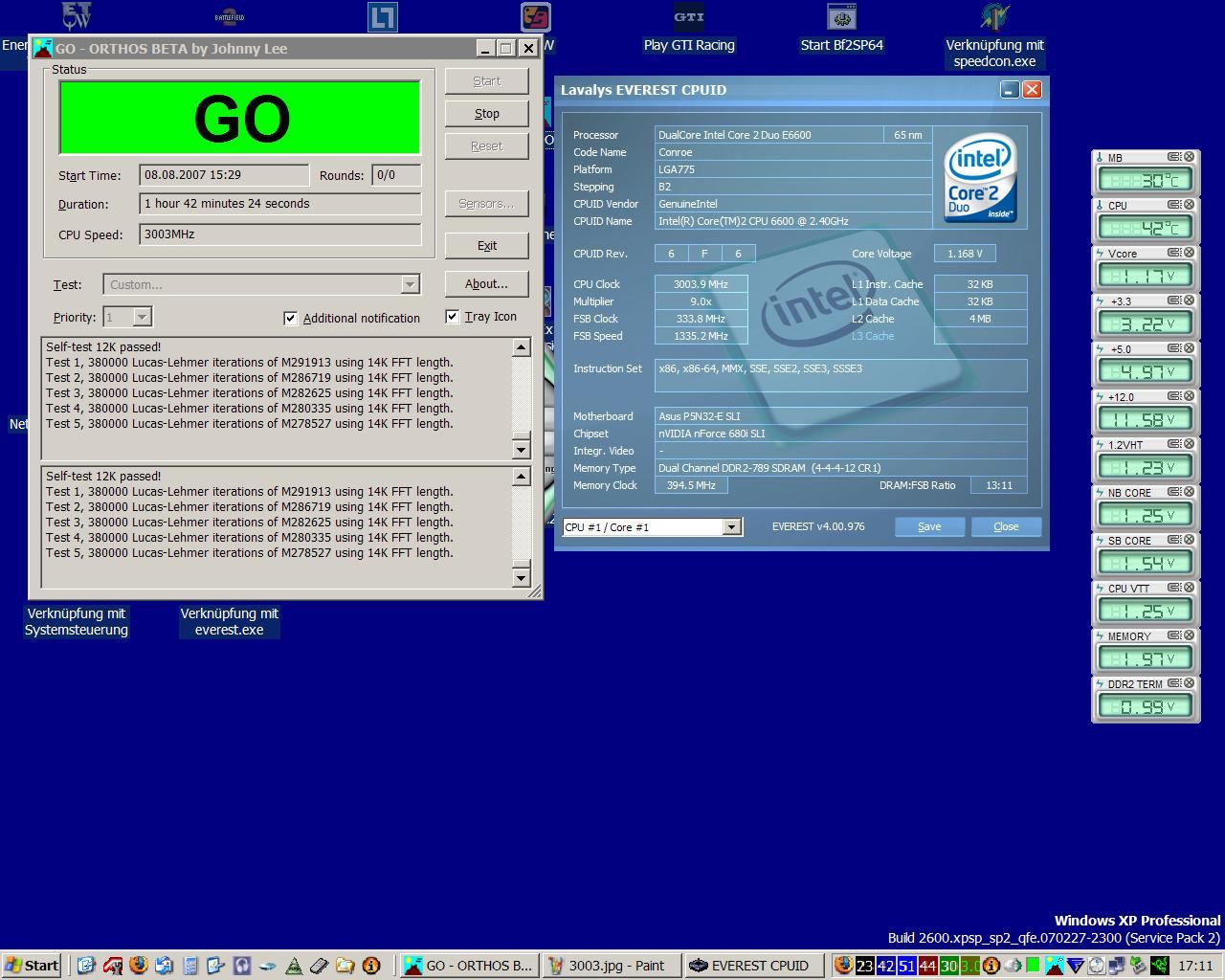Open settings of the +3.3 voltage gadget

[x=1173, y=301]
